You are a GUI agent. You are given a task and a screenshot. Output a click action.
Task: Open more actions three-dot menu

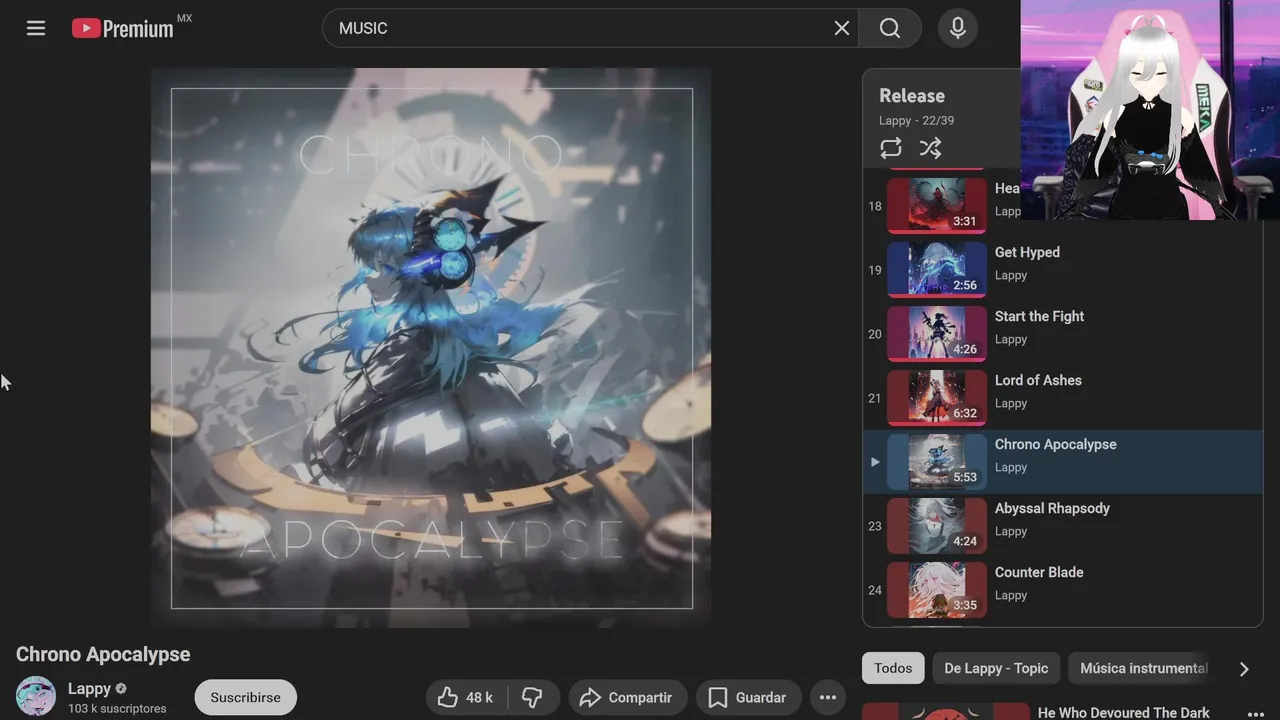pyautogui.click(x=828, y=697)
